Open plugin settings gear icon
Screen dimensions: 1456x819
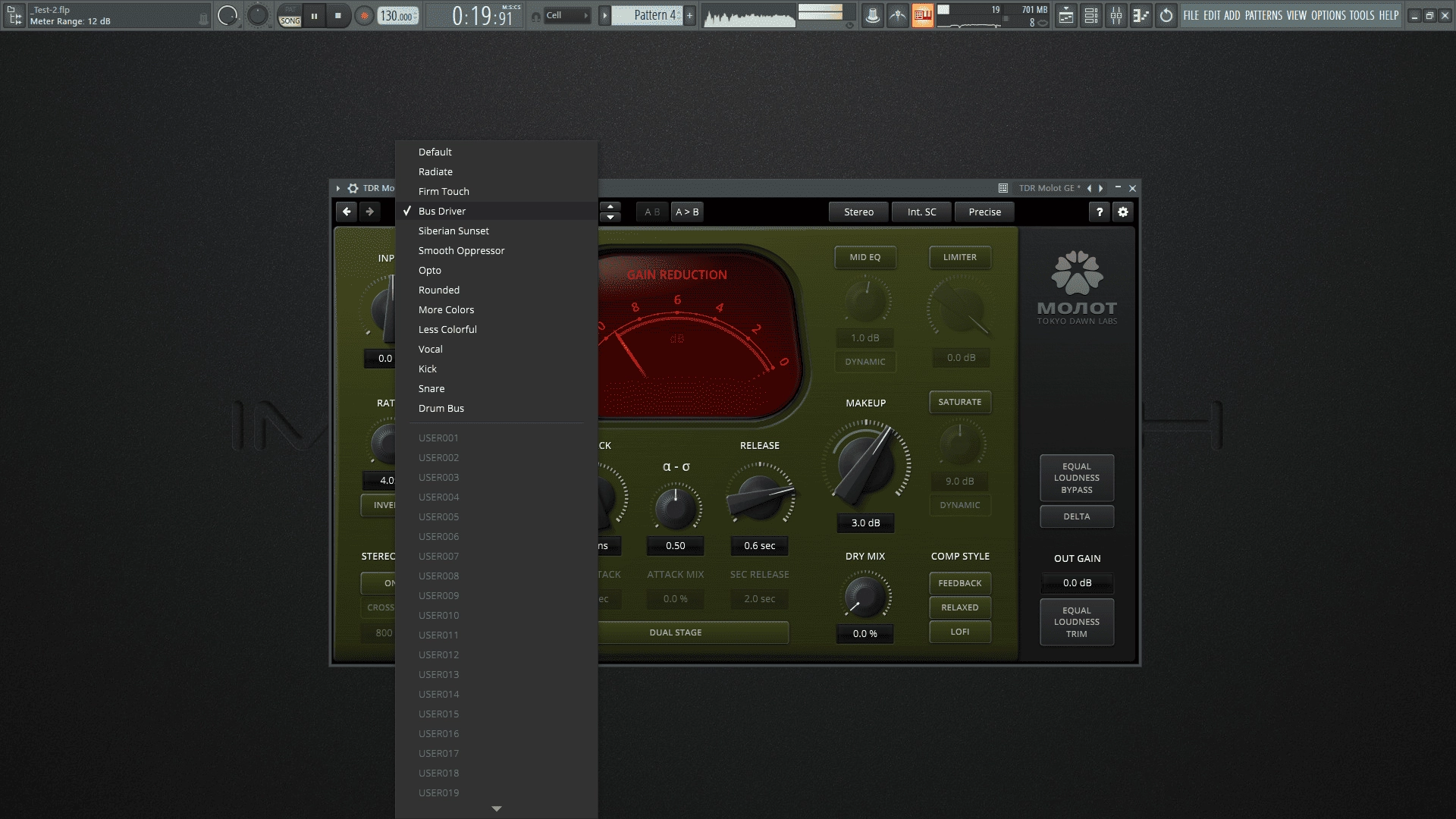tap(1123, 212)
